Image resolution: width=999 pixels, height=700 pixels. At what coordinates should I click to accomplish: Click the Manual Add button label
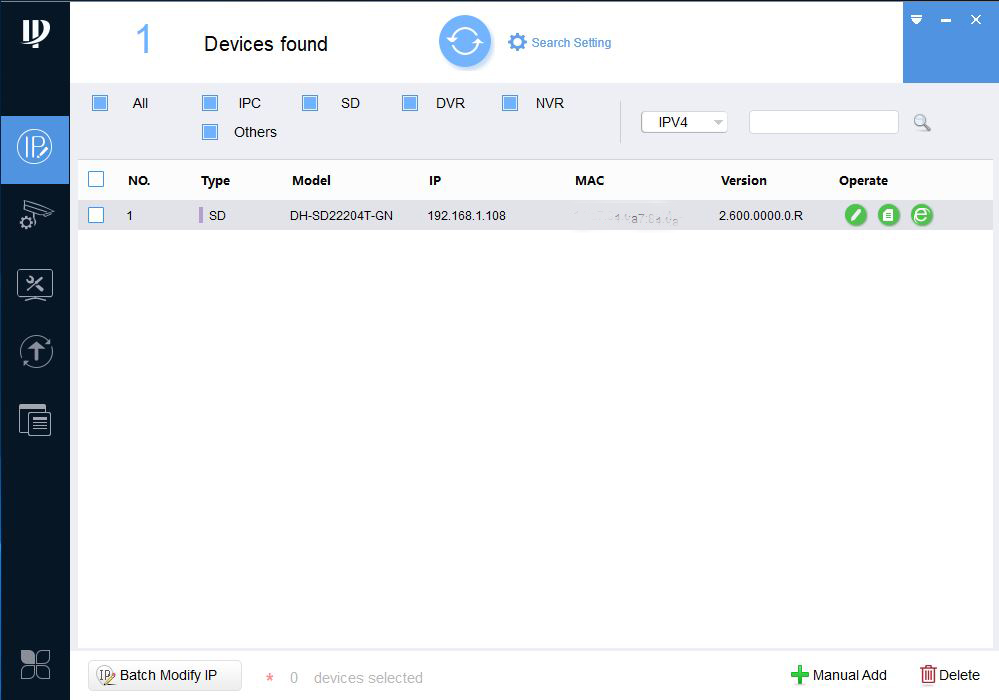coord(849,675)
